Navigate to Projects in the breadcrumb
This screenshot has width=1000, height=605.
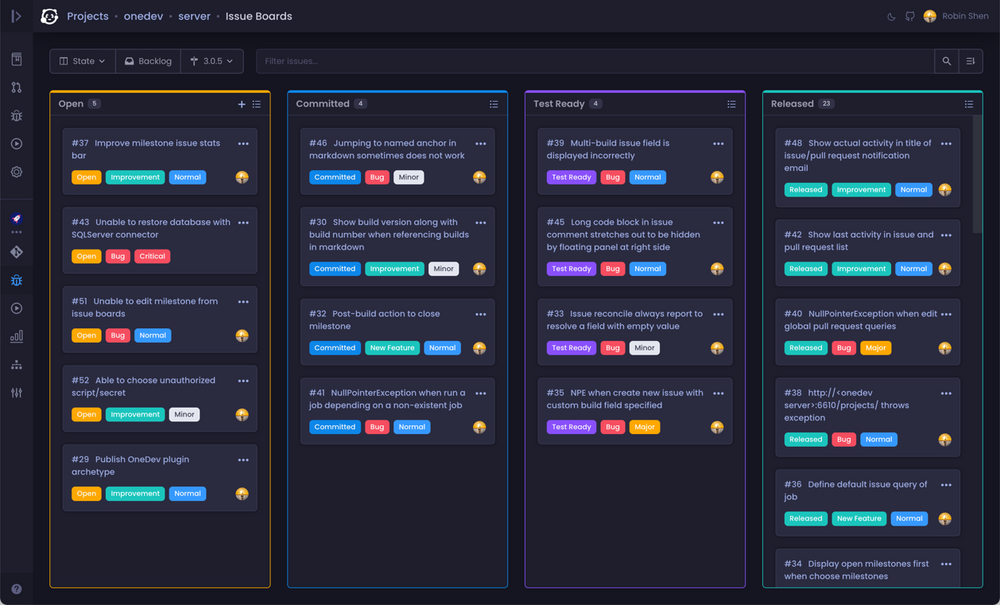click(87, 16)
